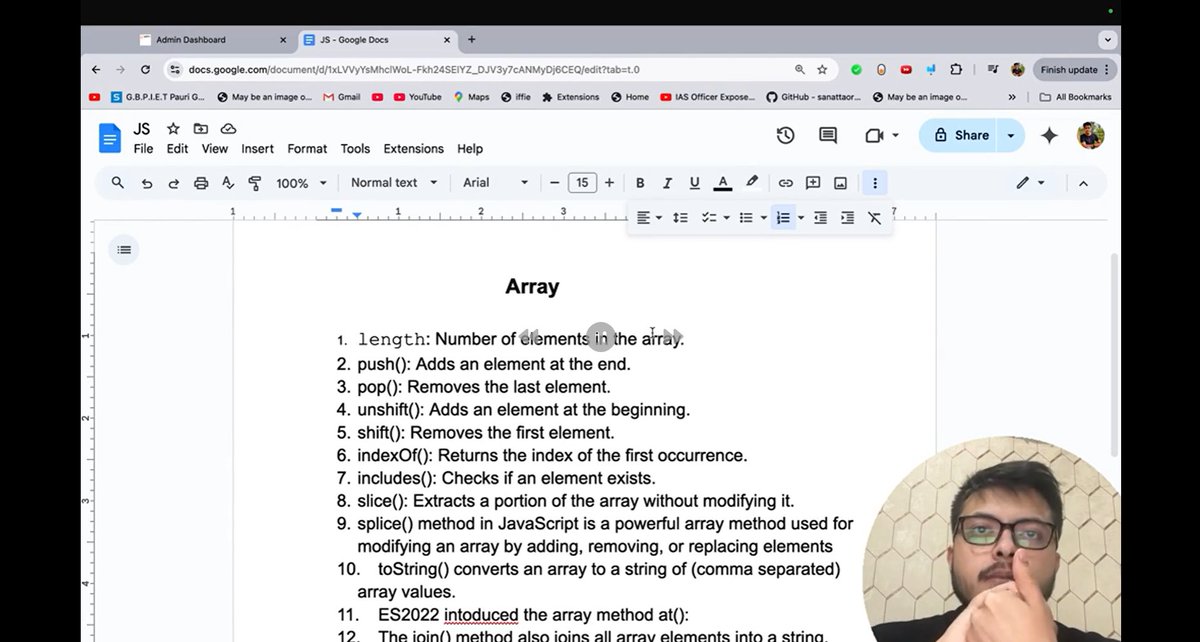Screen dimensions: 1200x642
Task: Click the font size field showing 15
Action: [582, 183]
